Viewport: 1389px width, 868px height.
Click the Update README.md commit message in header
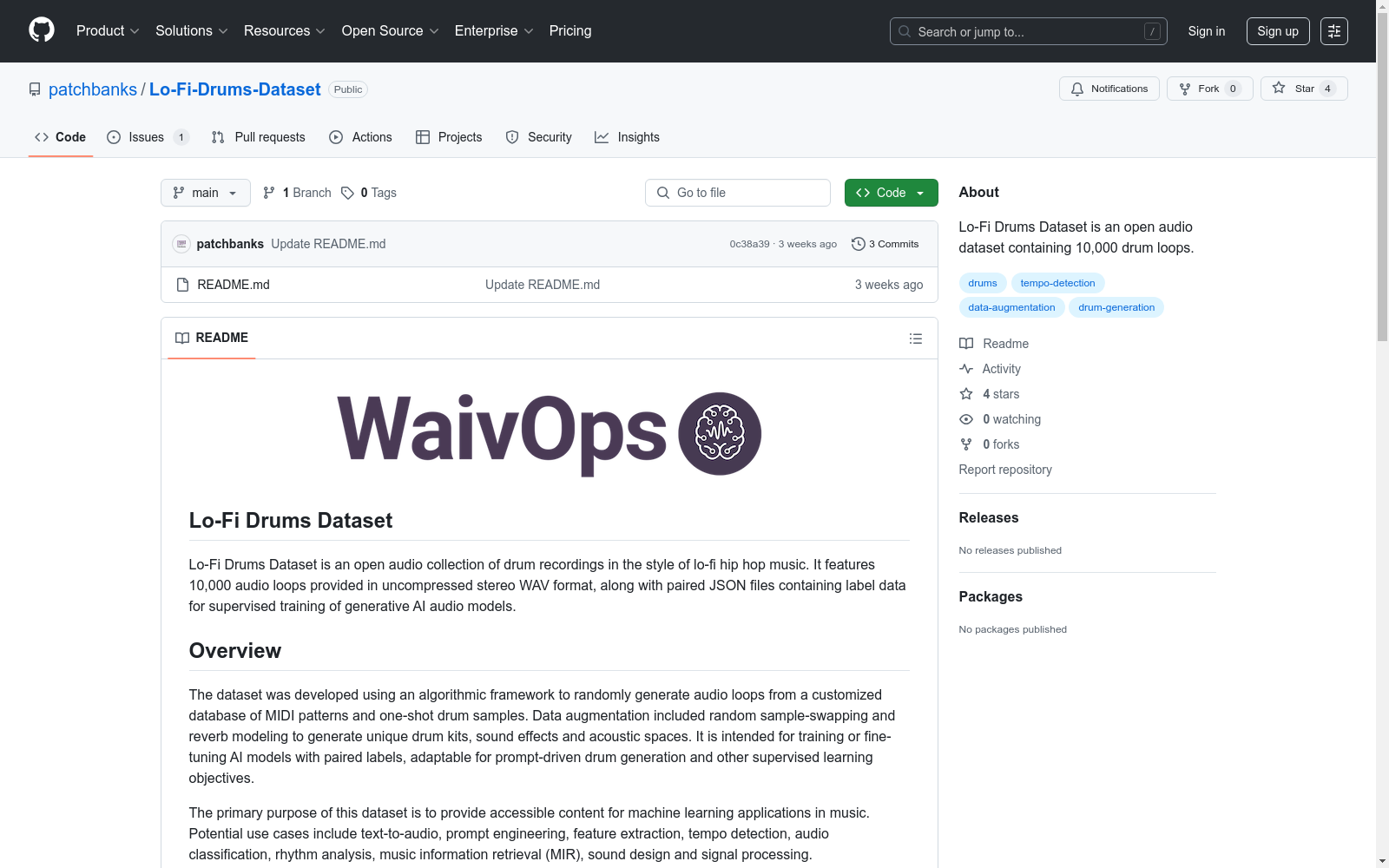[328, 244]
